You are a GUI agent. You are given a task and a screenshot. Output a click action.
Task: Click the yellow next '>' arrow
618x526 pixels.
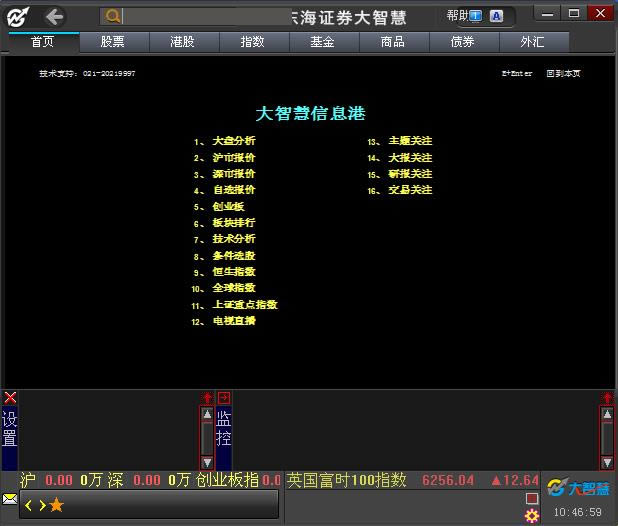click(x=42, y=506)
